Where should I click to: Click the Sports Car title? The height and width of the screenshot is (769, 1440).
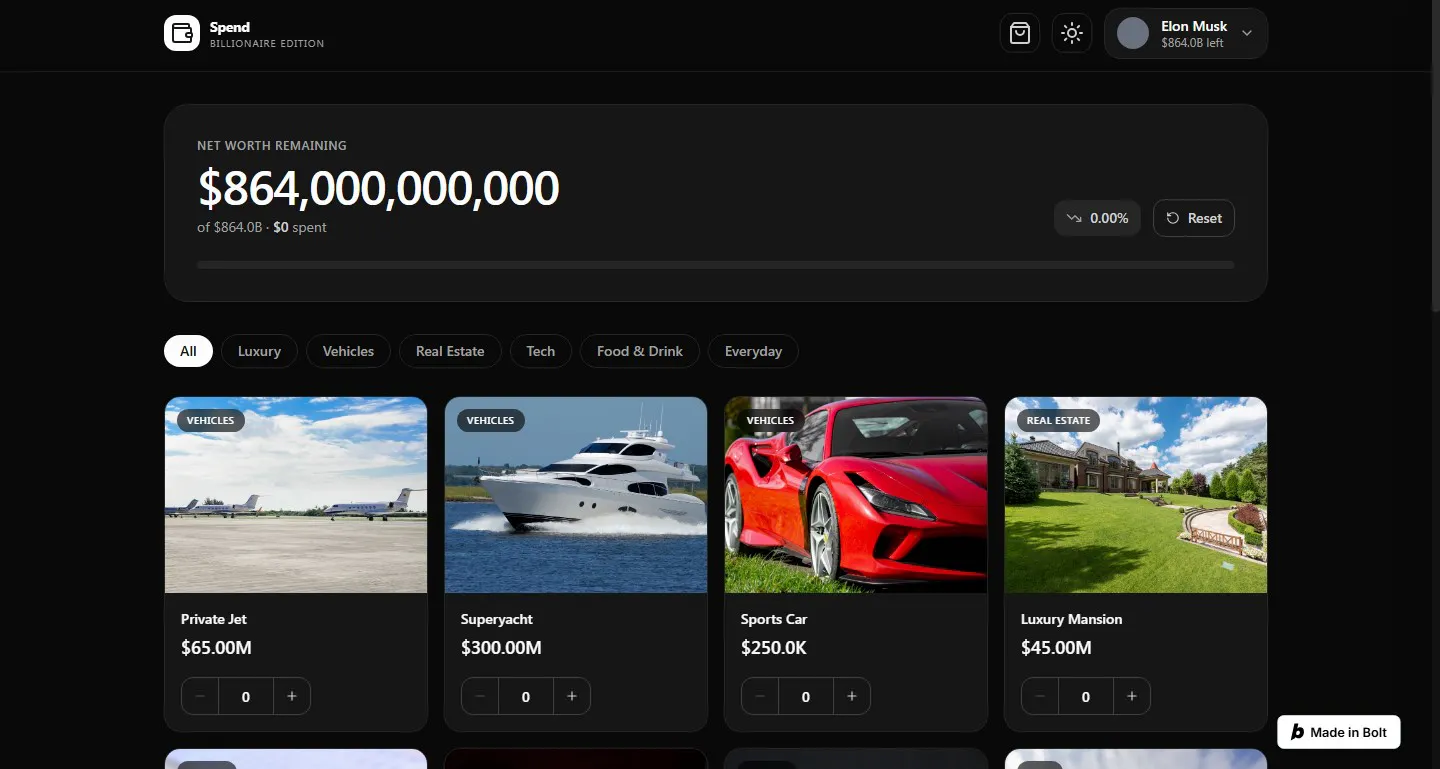click(x=774, y=619)
